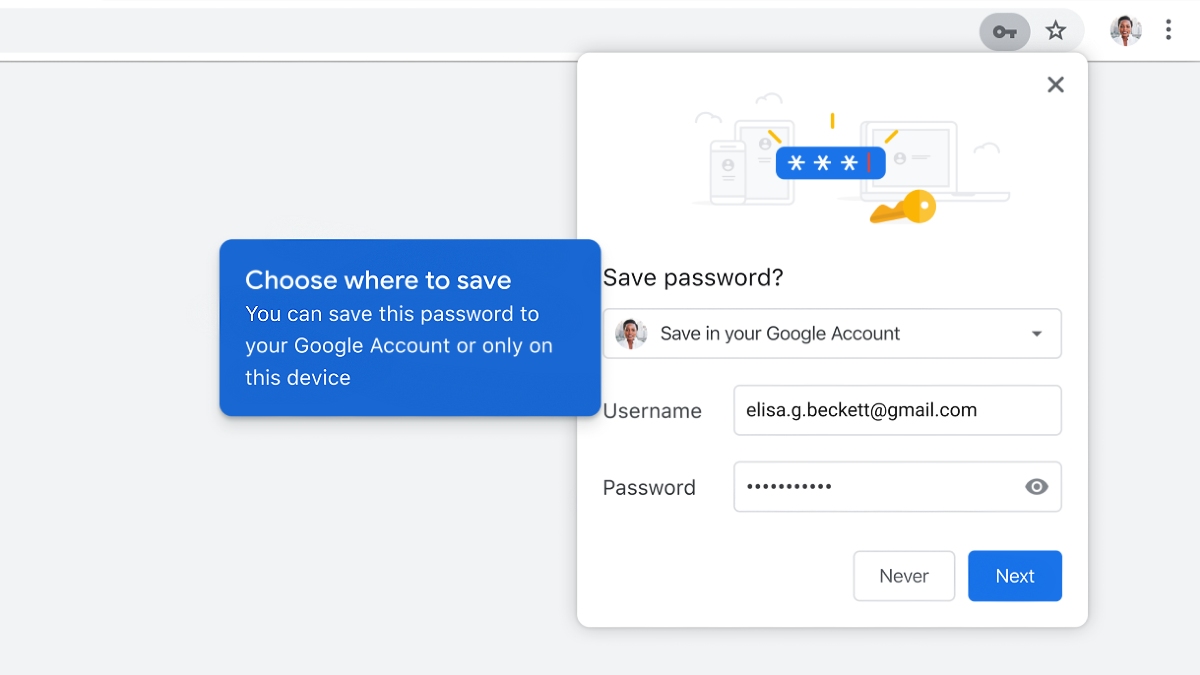Image resolution: width=1200 pixels, height=675 pixels.
Task: Bookmark this page with the star icon
Action: pyautogui.click(x=1056, y=31)
